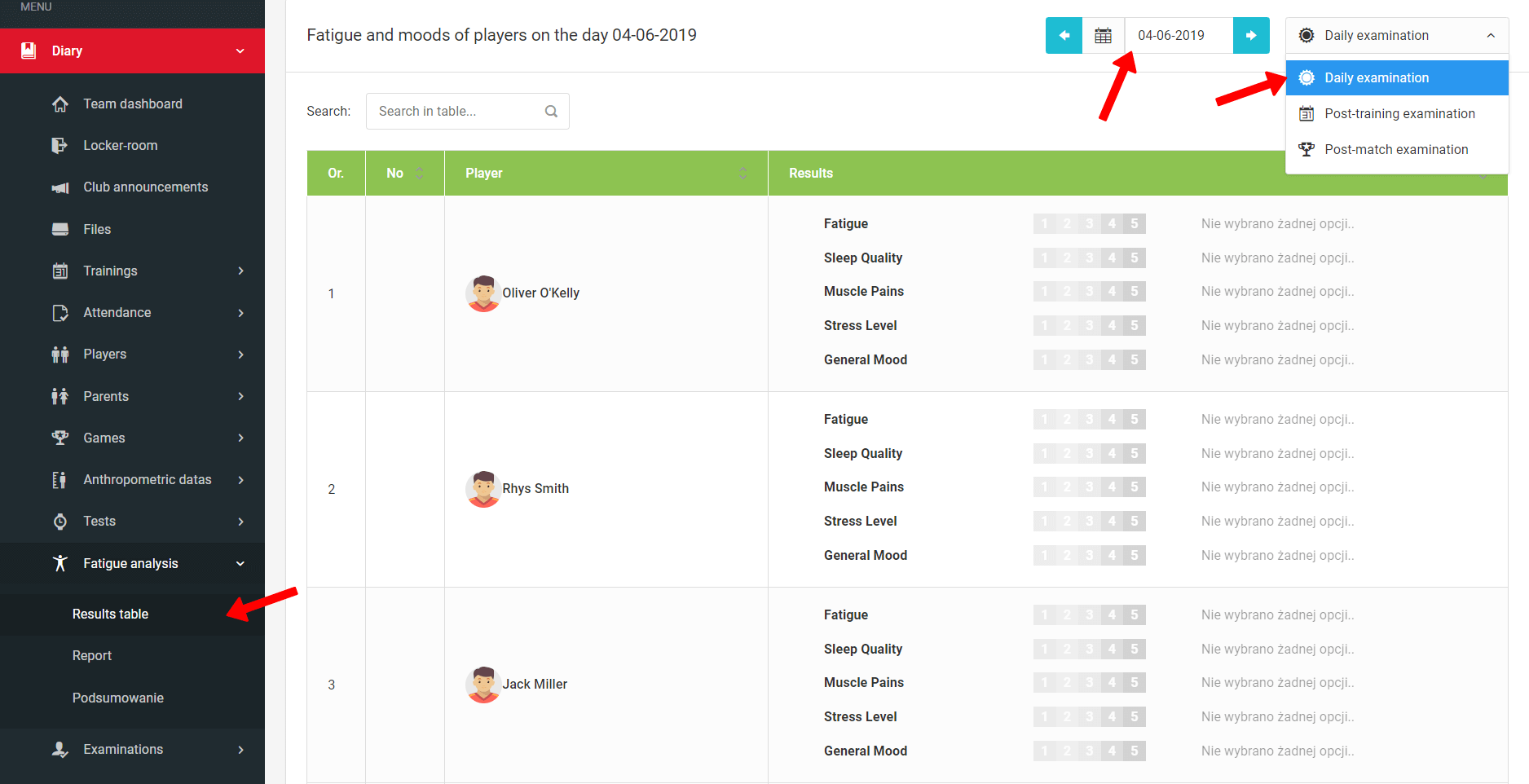Open the Report page link
1529x784 pixels.
tap(92, 656)
